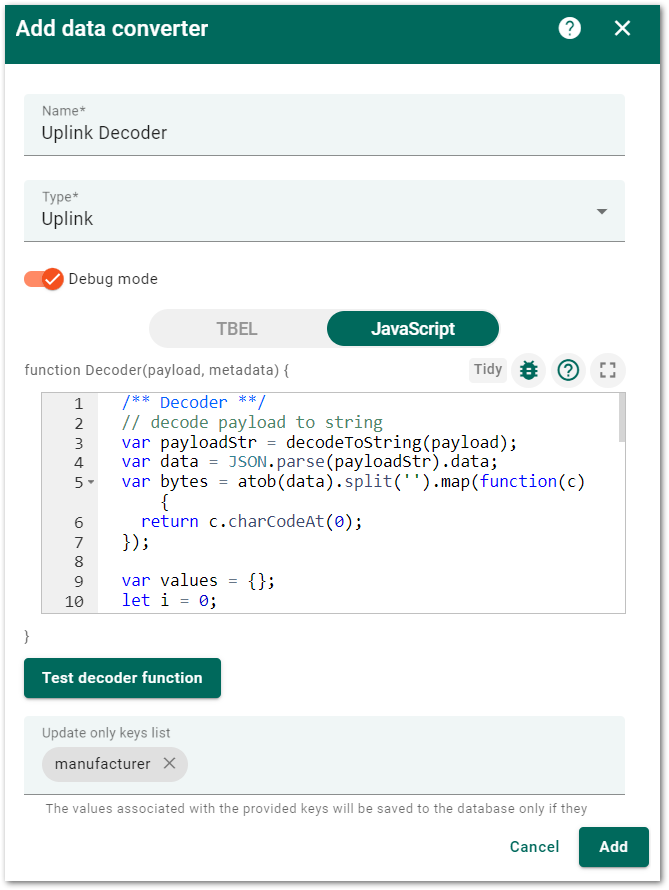
Task: Click the Name field containing Uplink Decoder
Action: [x=324, y=125]
